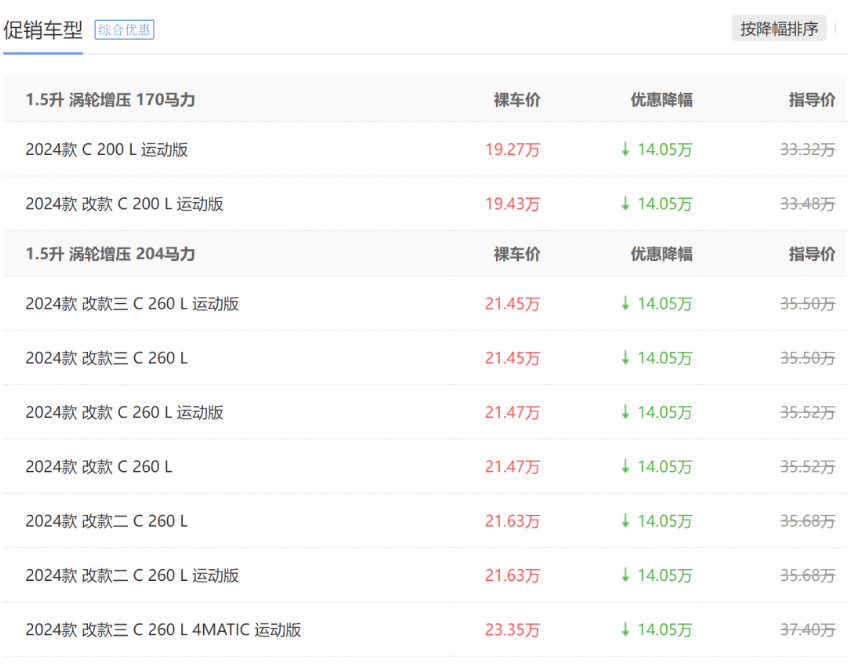Click the 综合优惠 tag
This screenshot has height=672, width=857.
point(124,30)
